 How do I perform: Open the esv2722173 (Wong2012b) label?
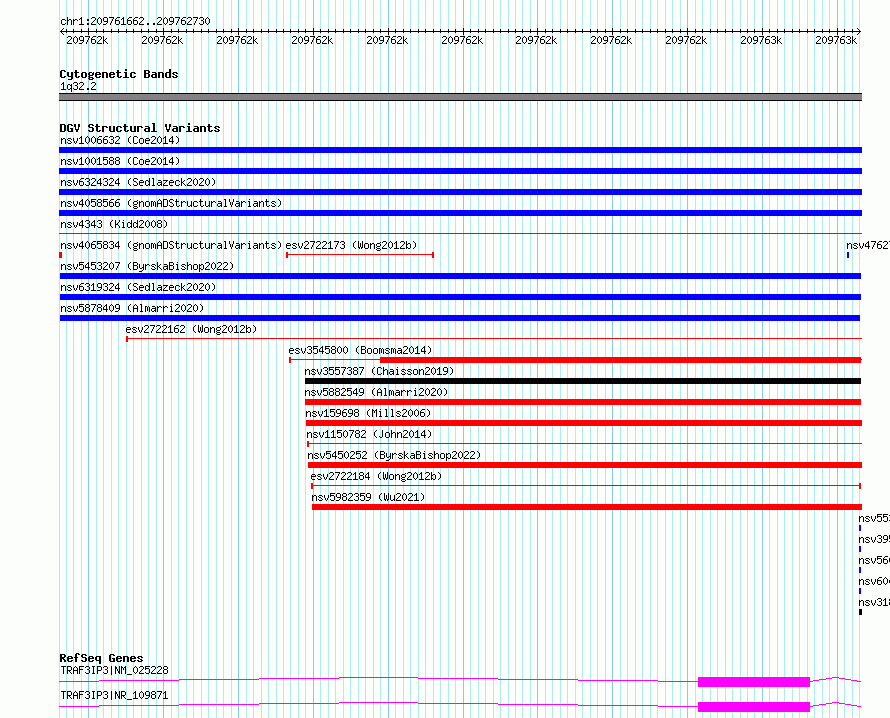tap(351, 245)
